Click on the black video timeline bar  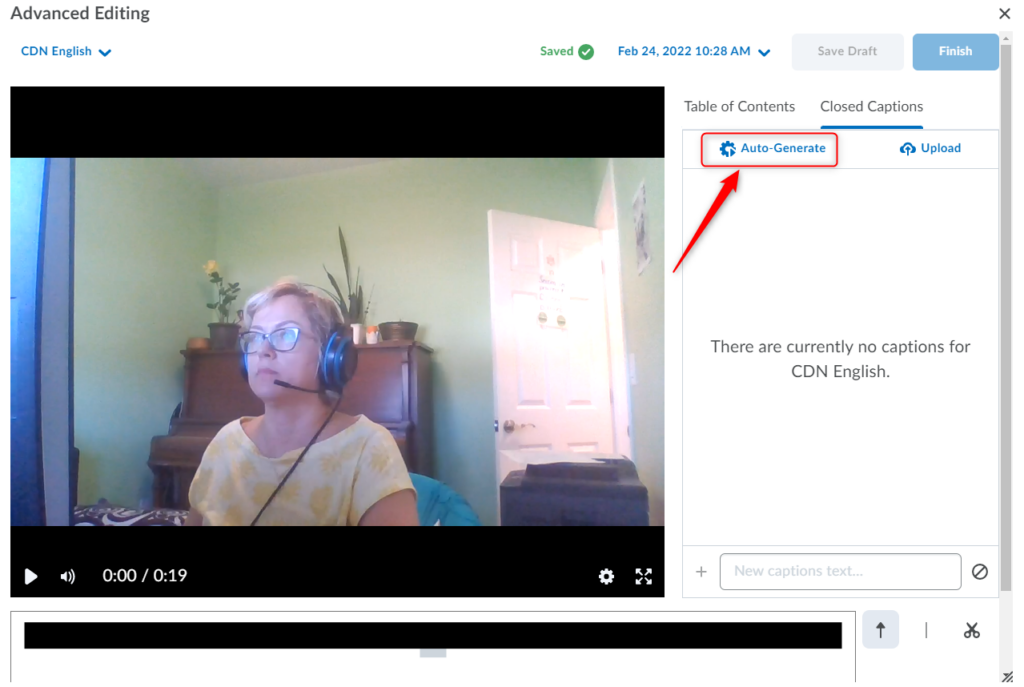click(x=432, y=635)
